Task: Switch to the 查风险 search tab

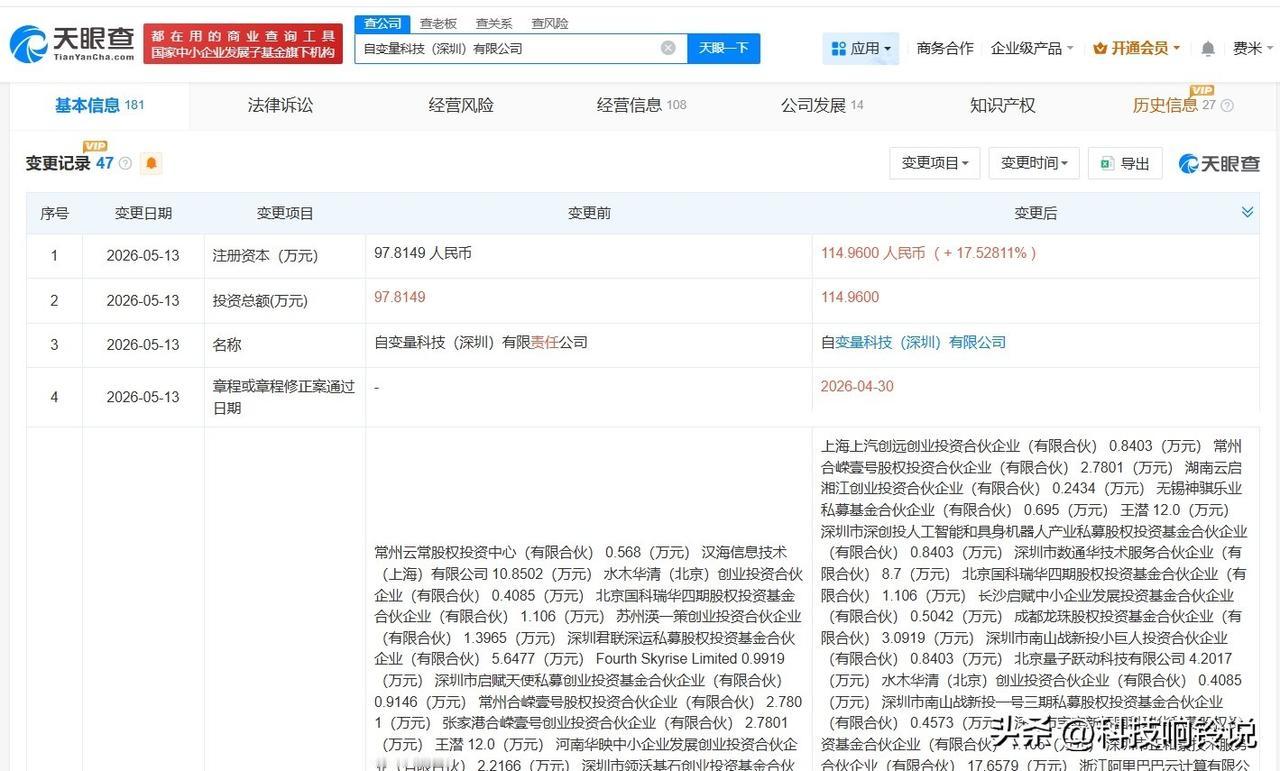Action: tap(550, 23)
